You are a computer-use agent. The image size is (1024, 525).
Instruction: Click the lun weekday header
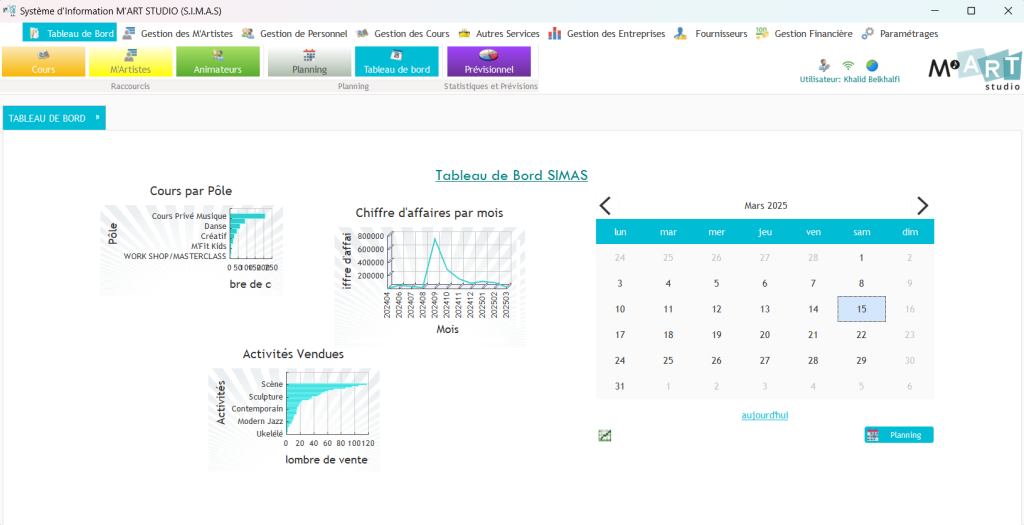click(x=620, y=232)
